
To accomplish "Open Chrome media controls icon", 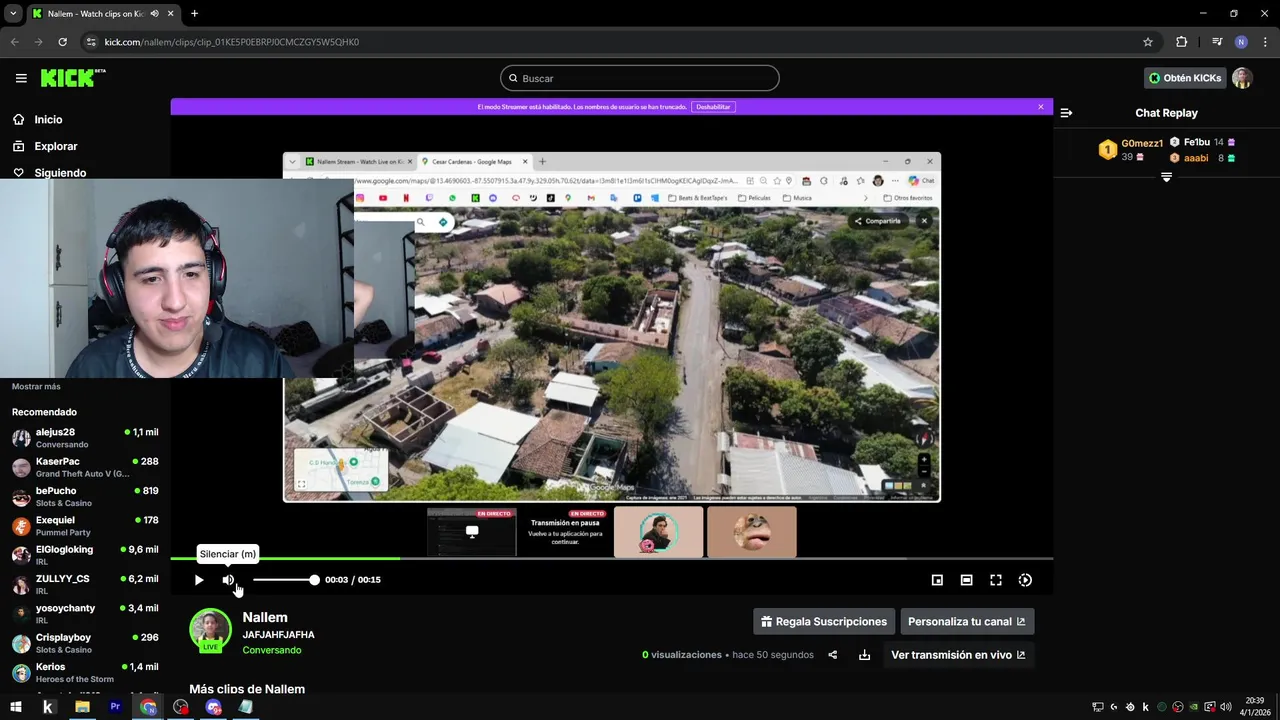I will pos(1217,42).
